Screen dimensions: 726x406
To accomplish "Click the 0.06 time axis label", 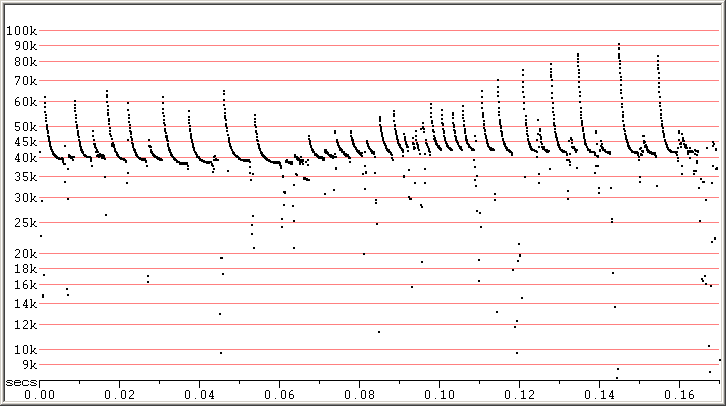I will tap(280, 395).
